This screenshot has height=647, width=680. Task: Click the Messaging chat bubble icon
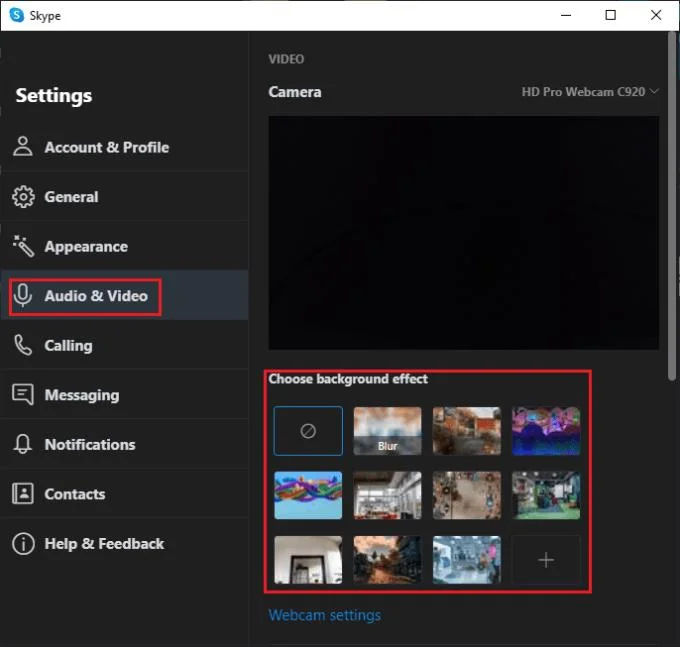23,394
